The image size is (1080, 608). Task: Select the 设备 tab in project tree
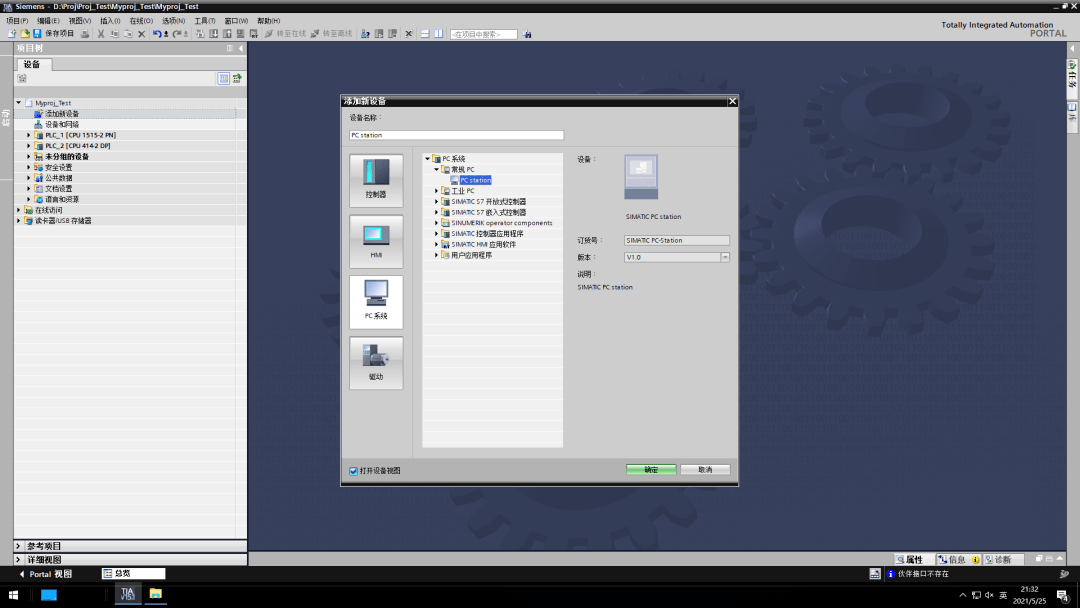pos(32,64)
